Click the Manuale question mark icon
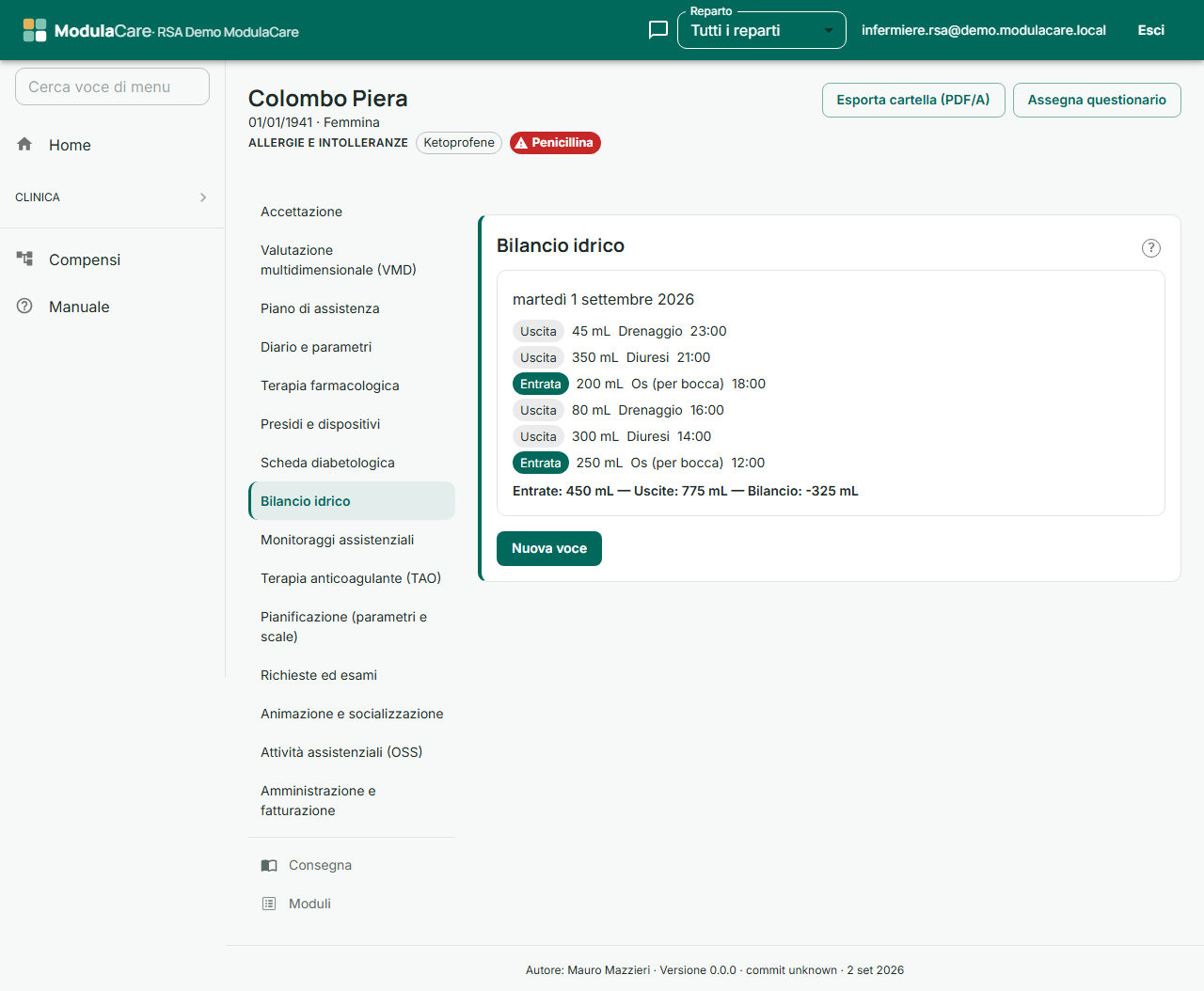Image resolution: width=1204 pixels, height=991 pixels. pyautogui.click(x=24, y=306)
